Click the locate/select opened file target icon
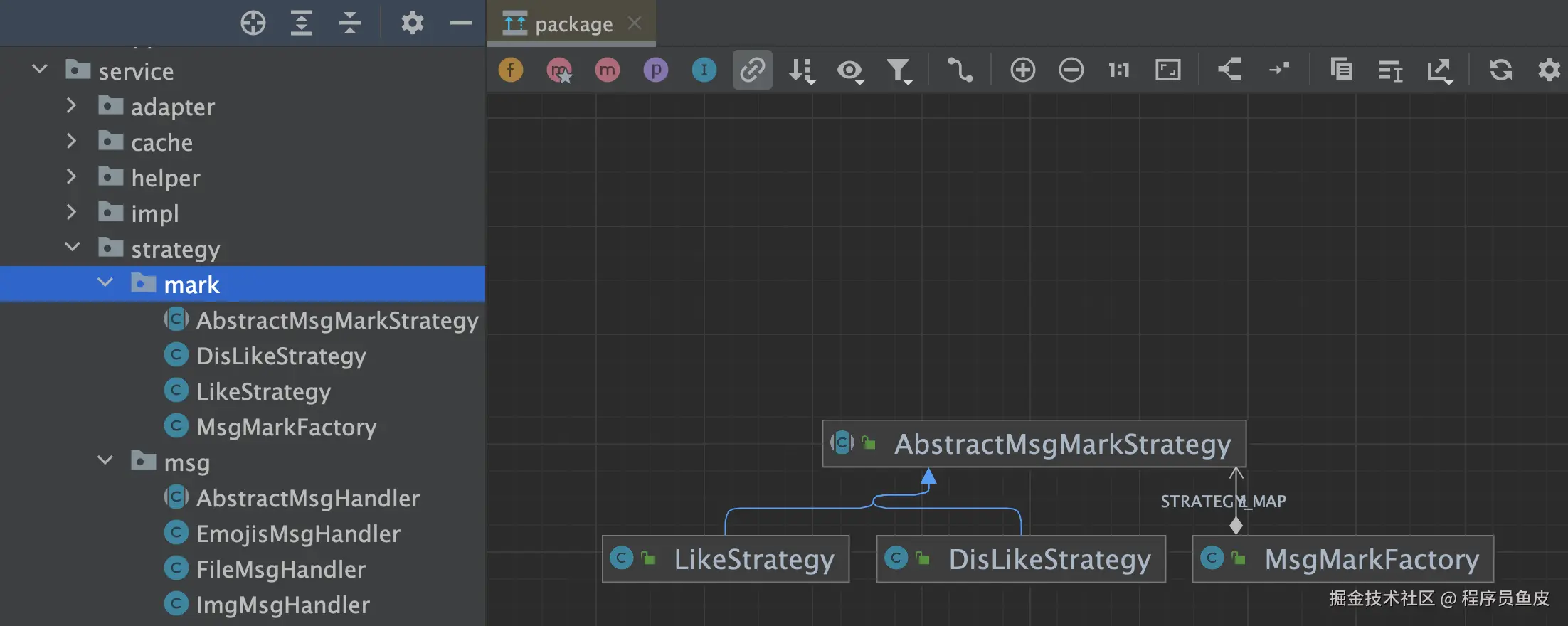Screen dimensions: 1568x626 pos(253,23)
